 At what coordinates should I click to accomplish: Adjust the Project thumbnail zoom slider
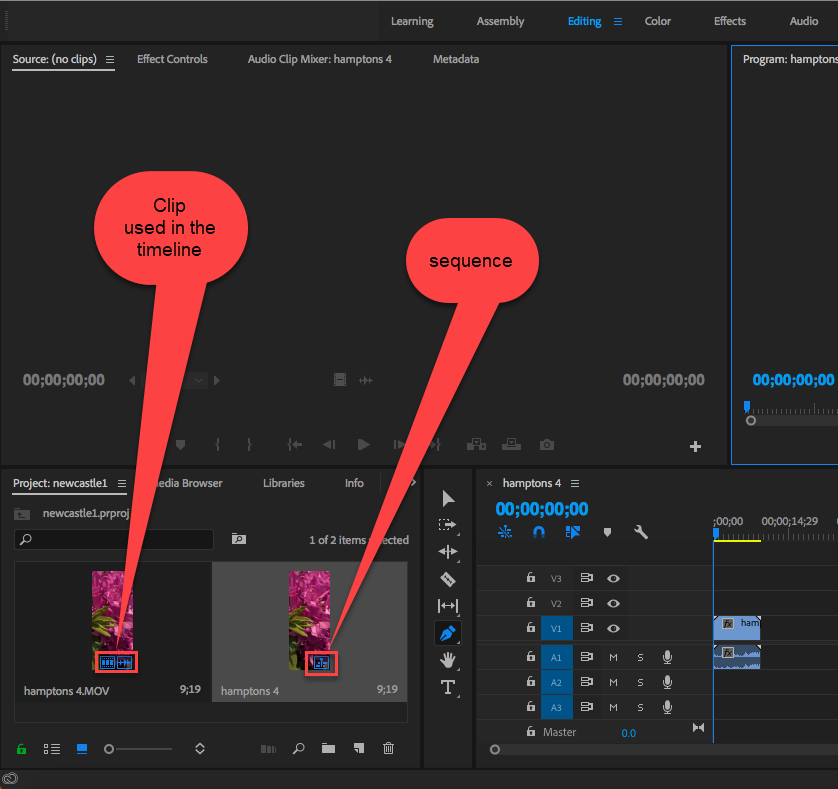[x=109, y=749]
